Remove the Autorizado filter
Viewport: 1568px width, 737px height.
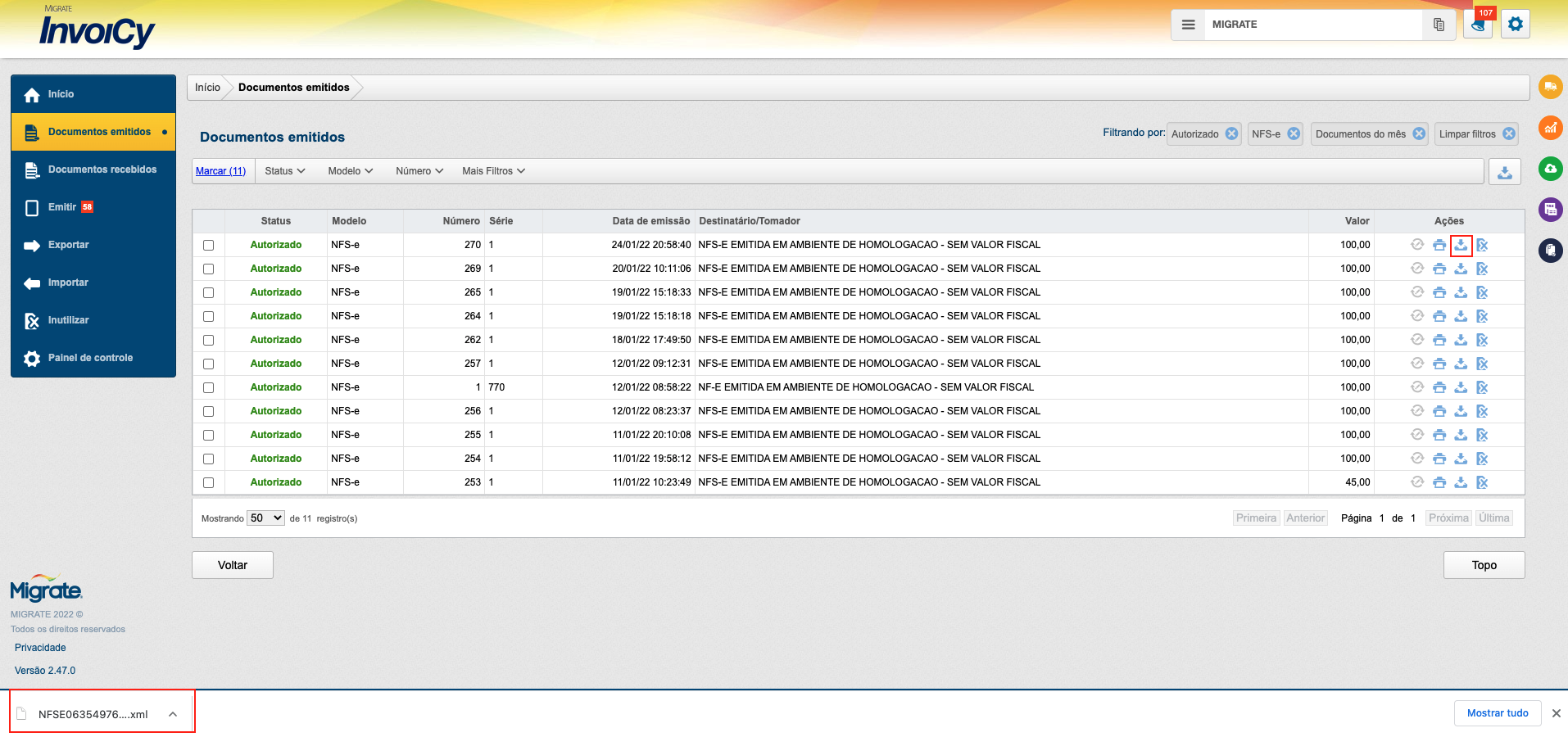(1231, 134)
